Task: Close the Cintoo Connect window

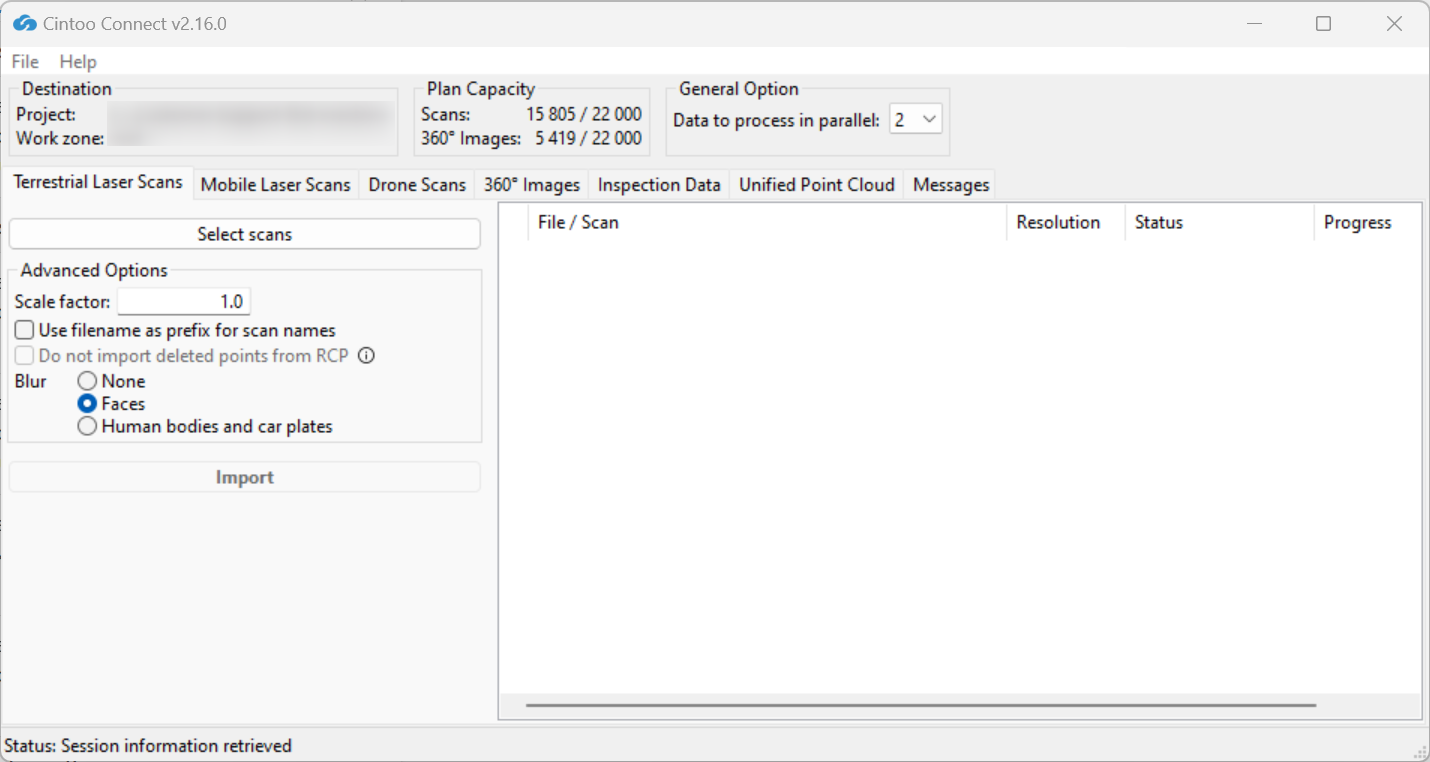Action: coord(1394,23)
